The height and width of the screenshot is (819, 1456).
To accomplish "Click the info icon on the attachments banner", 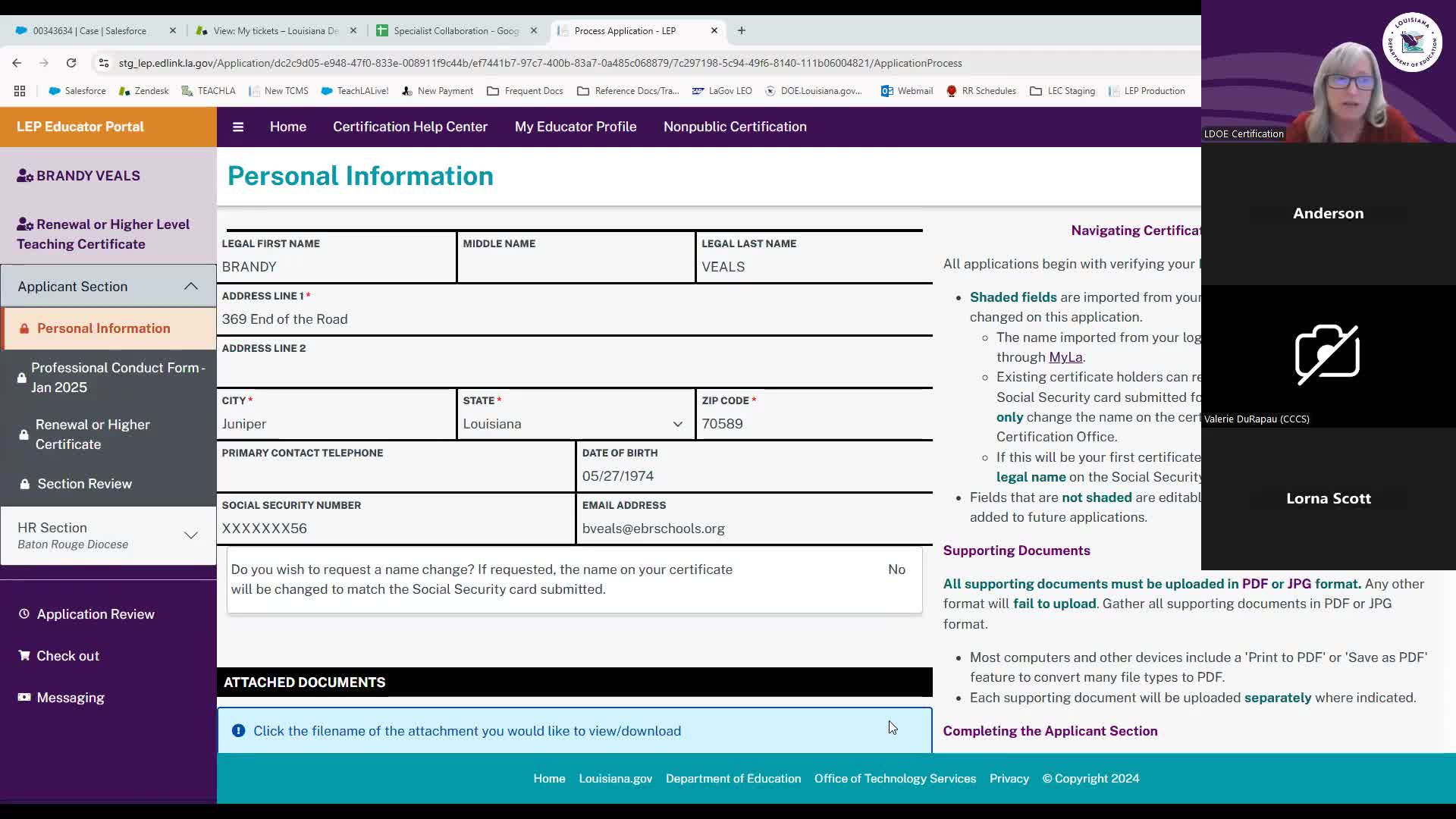I will coord(238,730).
